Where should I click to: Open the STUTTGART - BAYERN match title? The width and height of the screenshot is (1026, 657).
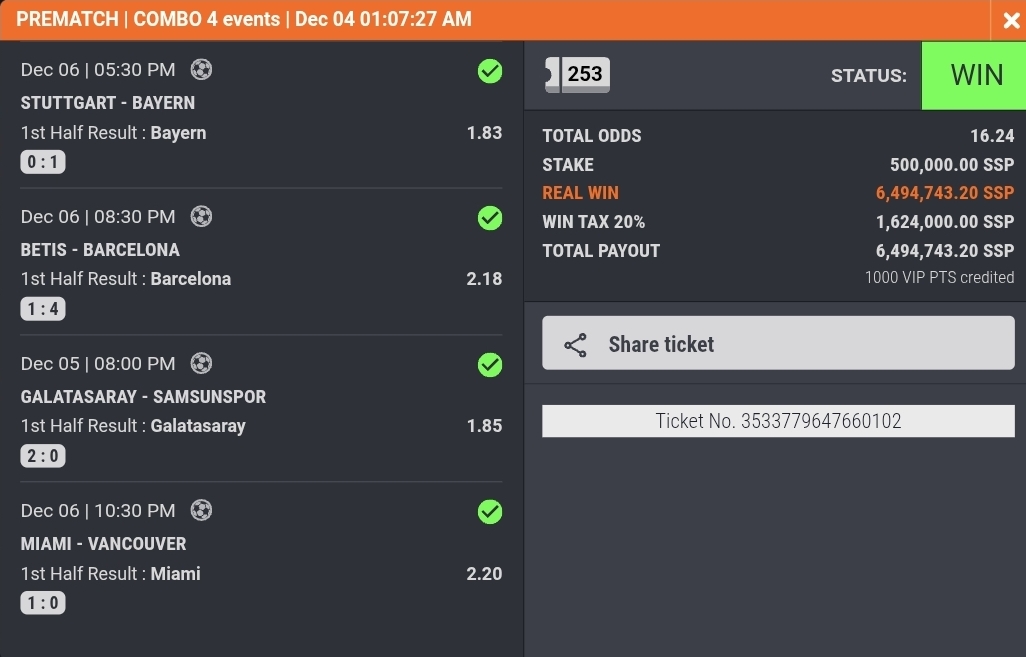click(108, 103)
